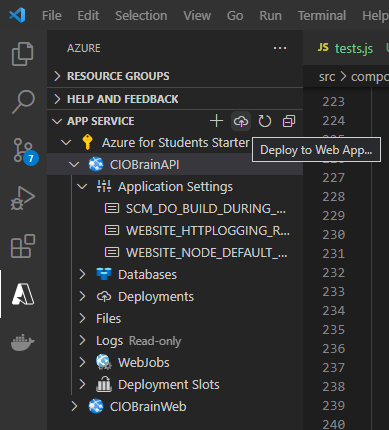Open Source Control with 7 pending changes
Viewport: 389px width, 430px height.
click(x=25, y=151)
